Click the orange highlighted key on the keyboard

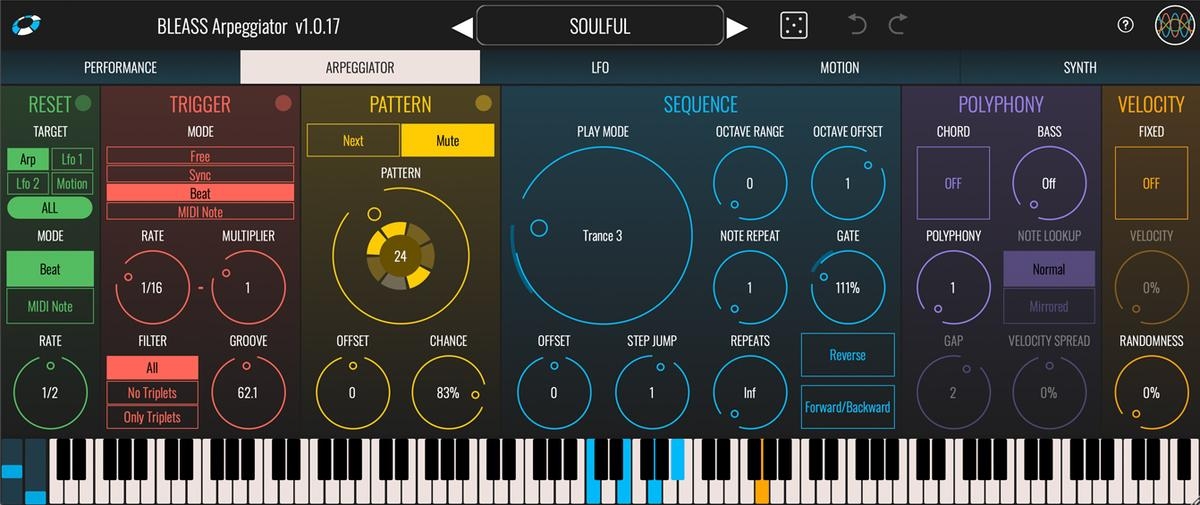tap(762, 491)
